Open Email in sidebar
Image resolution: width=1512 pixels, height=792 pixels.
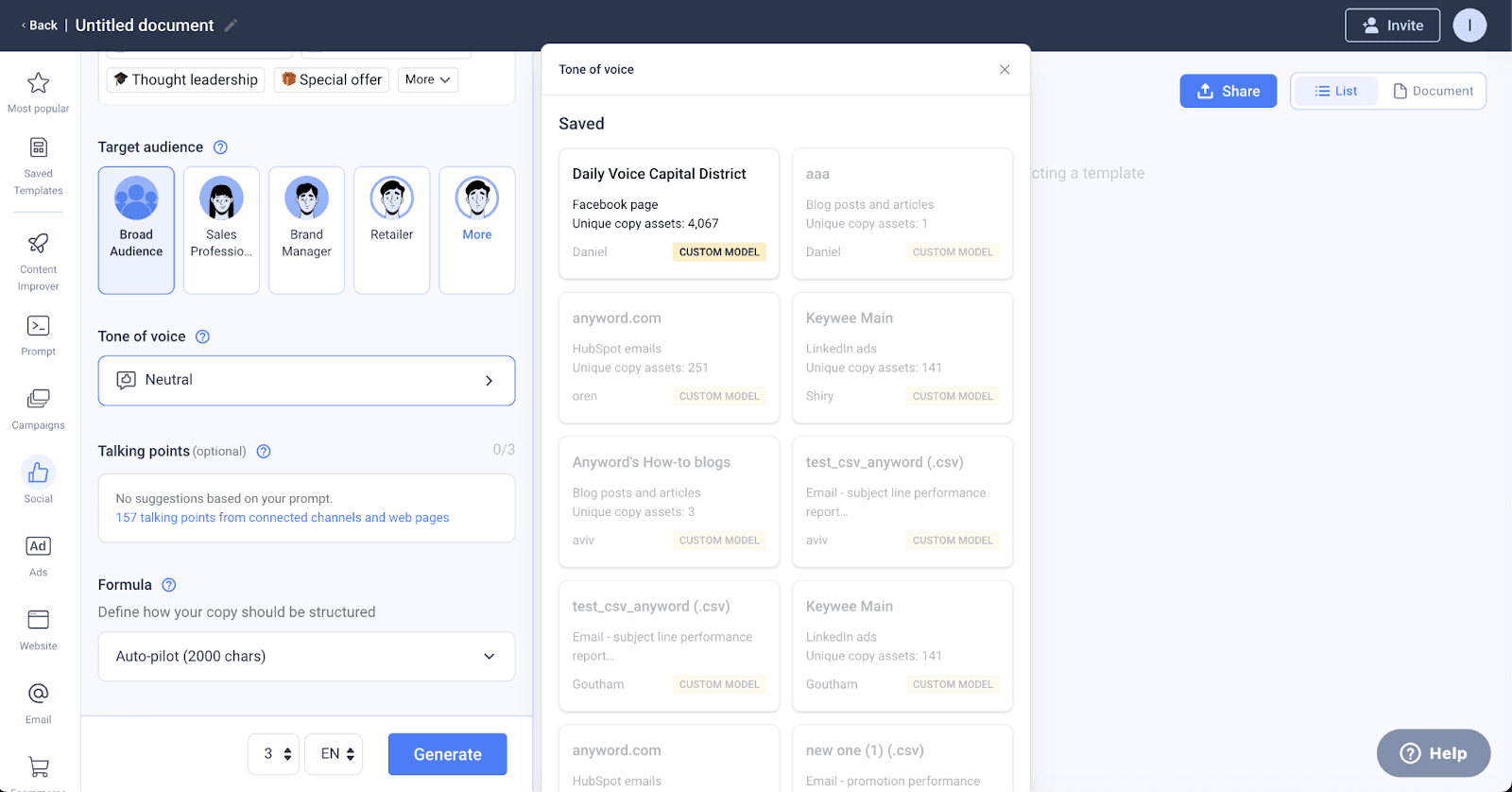click(x=38, y=704)
